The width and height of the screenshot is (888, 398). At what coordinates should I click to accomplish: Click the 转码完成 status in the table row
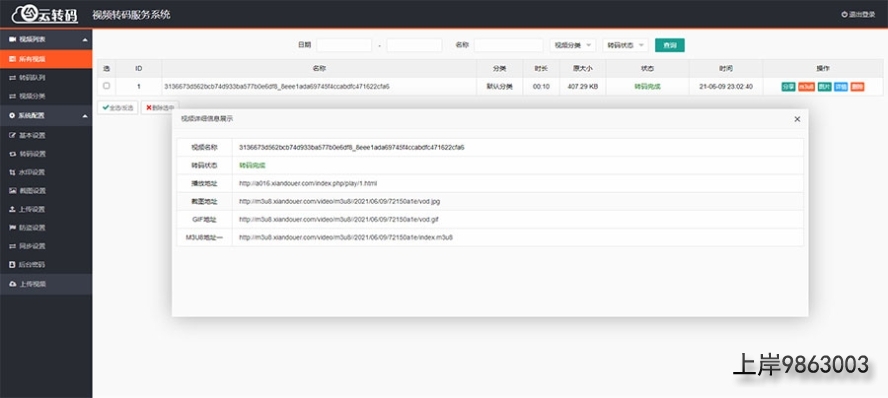647,87
